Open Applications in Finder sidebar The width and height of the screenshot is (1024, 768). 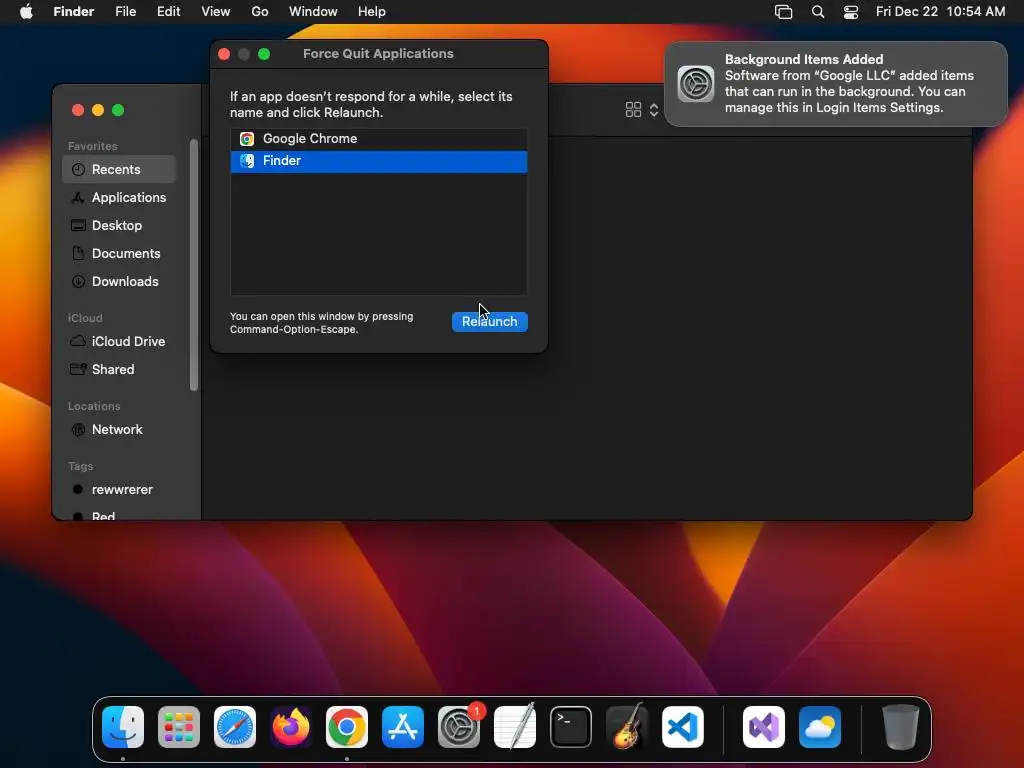click(120, 197)
